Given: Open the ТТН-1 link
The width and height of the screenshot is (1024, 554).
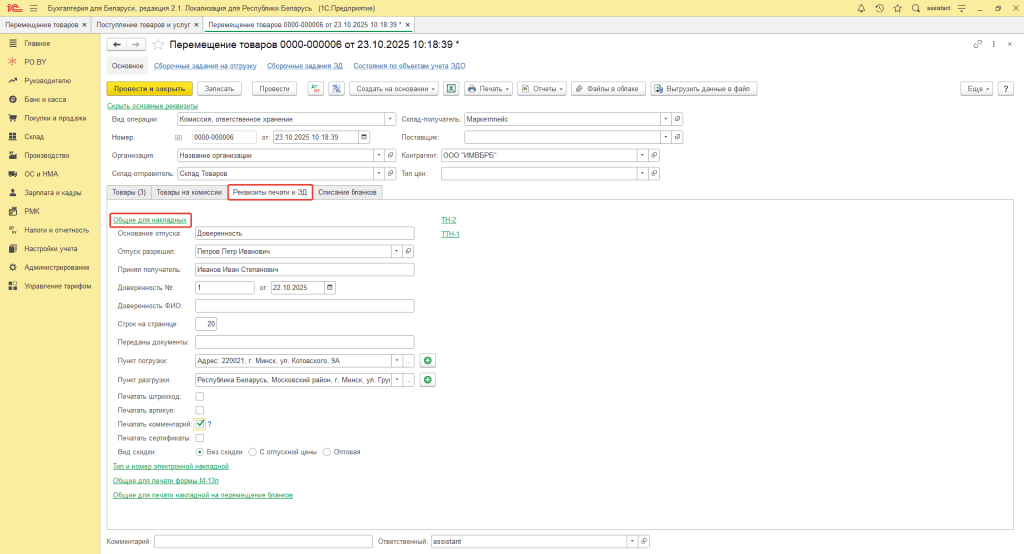Looking at the screenshot, I should (450, 234).
